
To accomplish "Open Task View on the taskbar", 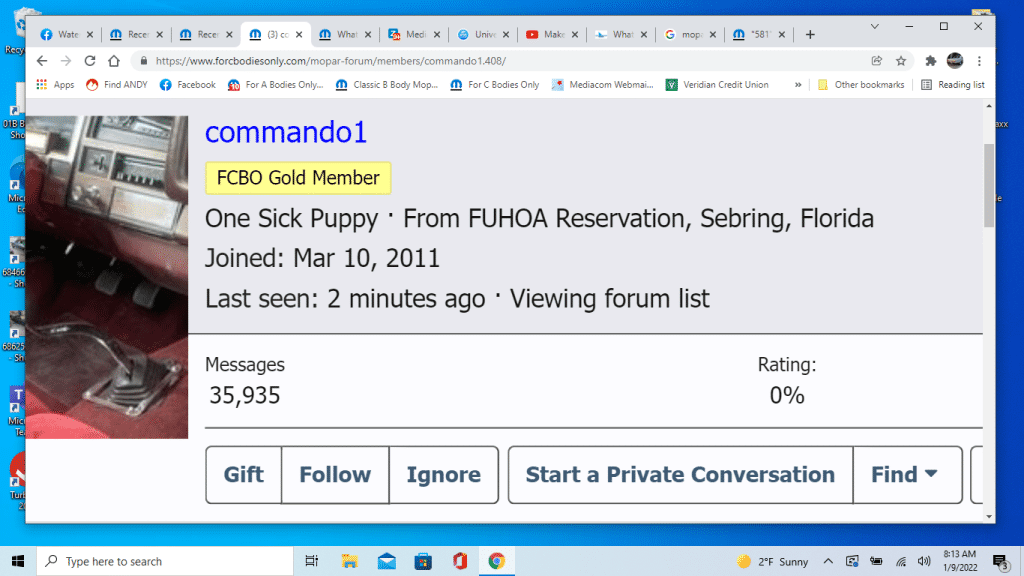I will [311, 561].
